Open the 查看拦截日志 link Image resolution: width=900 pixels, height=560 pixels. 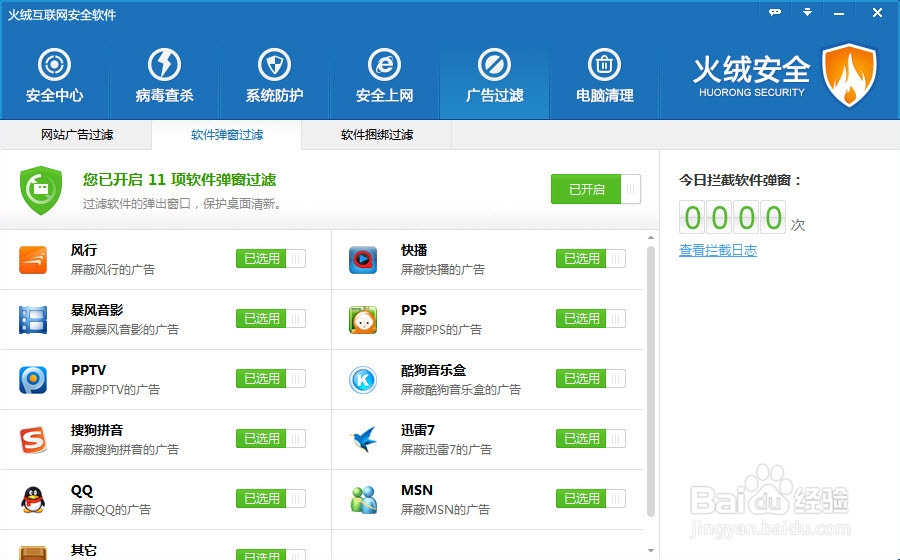(718, 250)
